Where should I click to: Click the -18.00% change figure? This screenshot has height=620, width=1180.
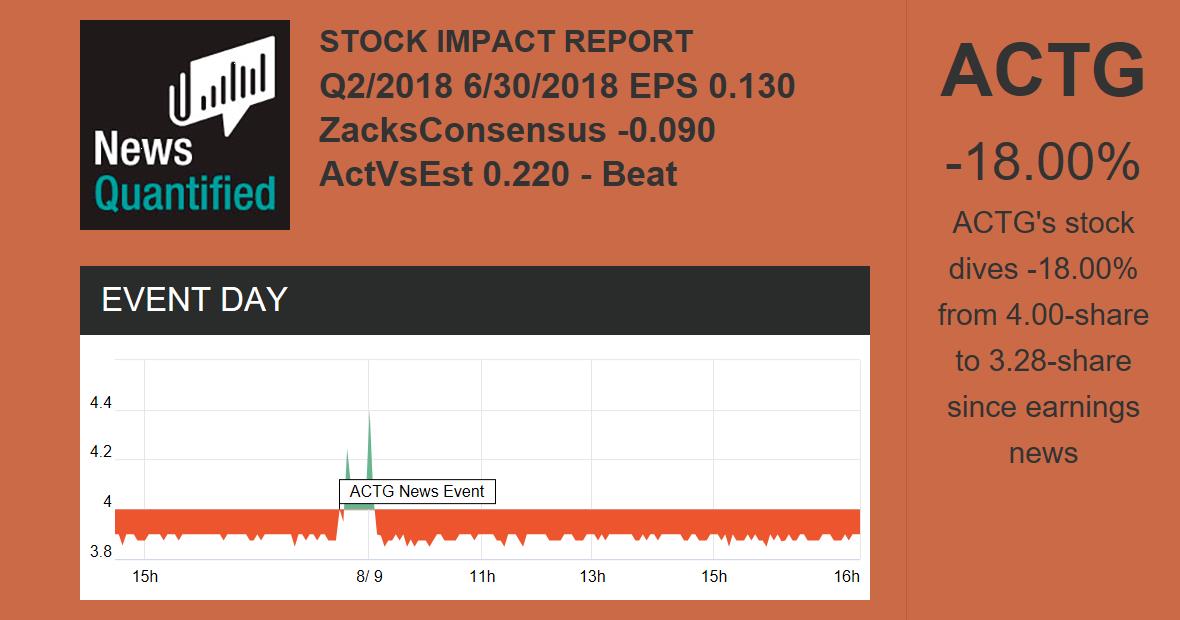point(1042,161)
